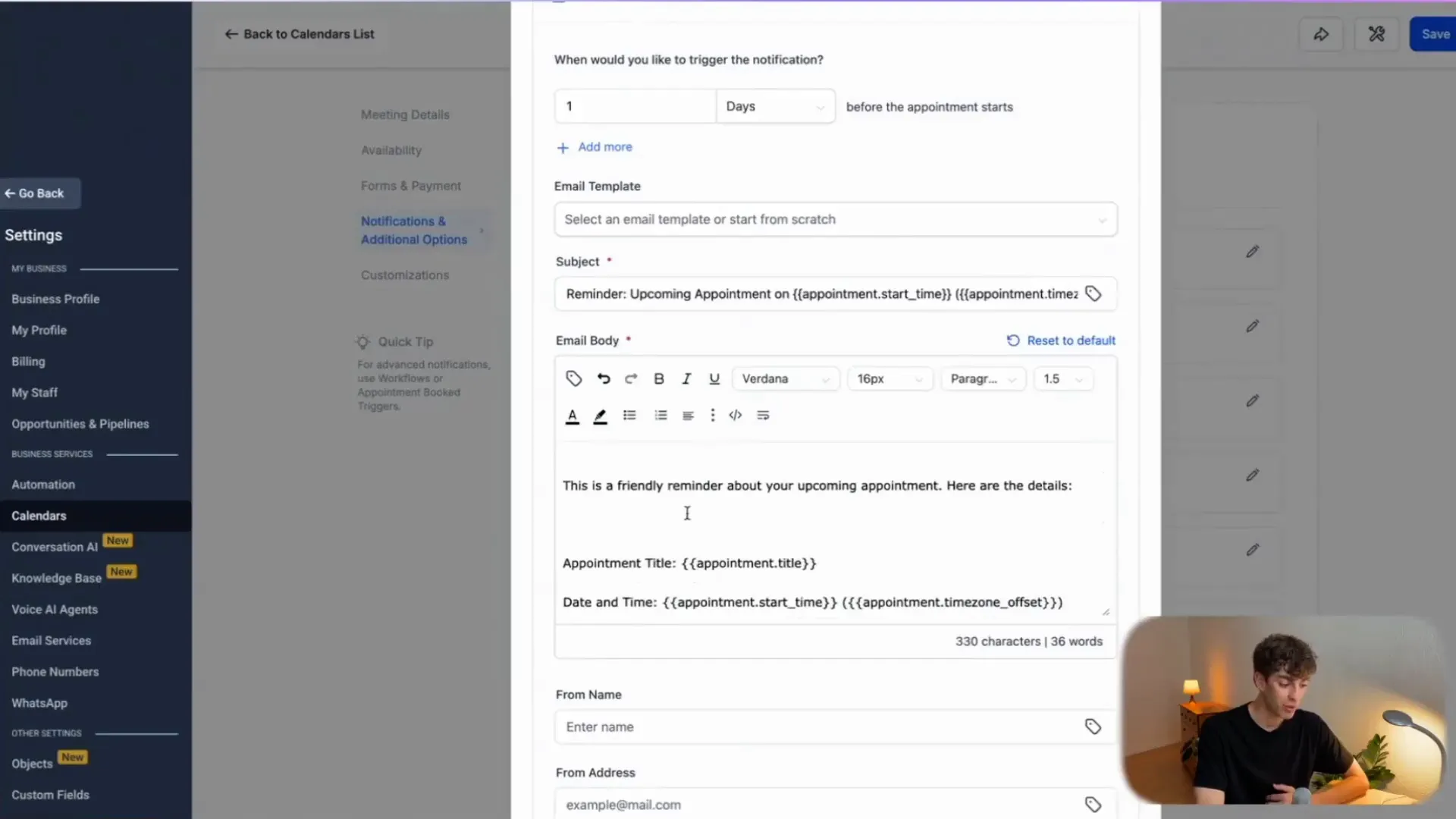Open the Days time unit dropdown
Image resolution: width=1456 pixels, height=819 pixels.
776,106
